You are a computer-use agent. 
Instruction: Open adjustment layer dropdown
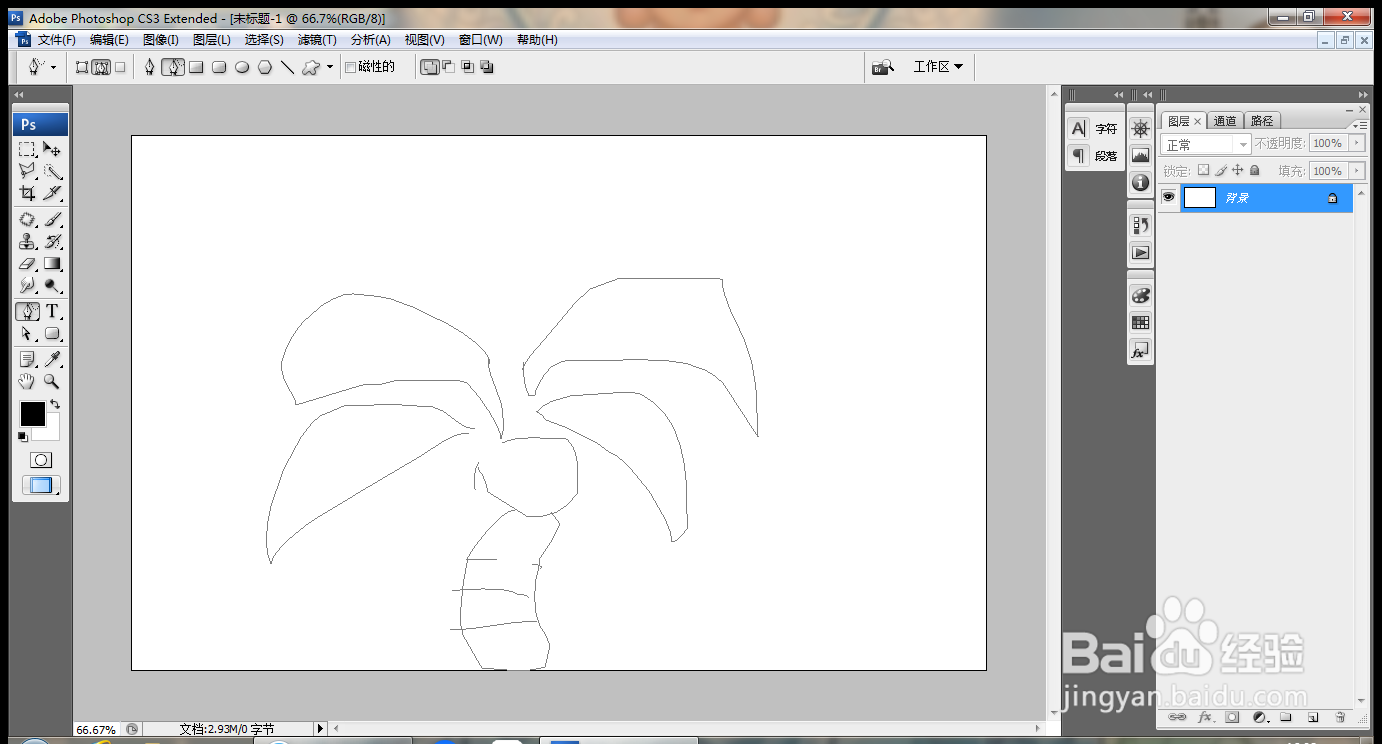pyautogui.click(x=1259, y=717)
